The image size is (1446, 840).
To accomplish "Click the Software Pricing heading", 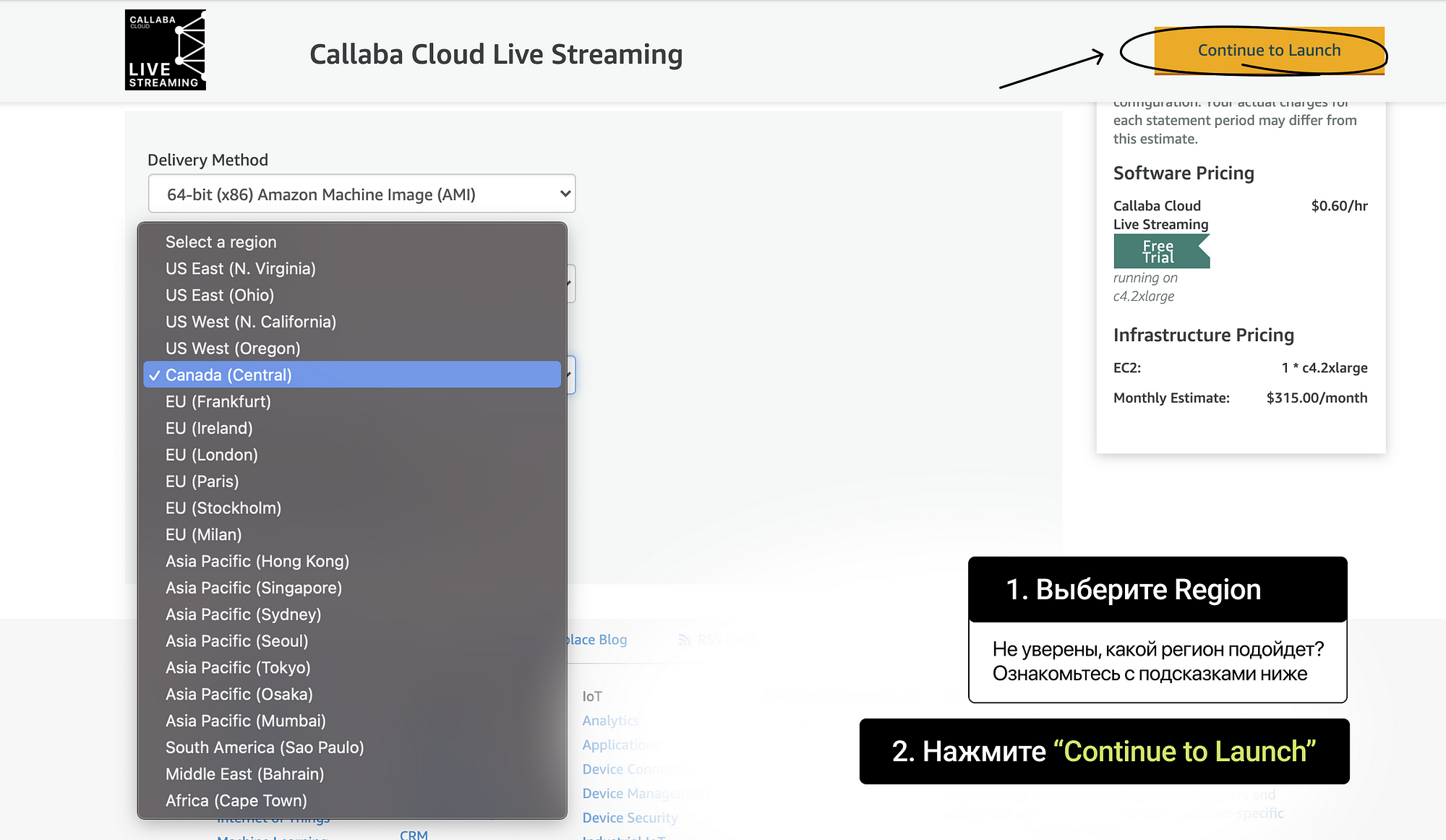I will pyautogui.click(x=1184, y=173).
